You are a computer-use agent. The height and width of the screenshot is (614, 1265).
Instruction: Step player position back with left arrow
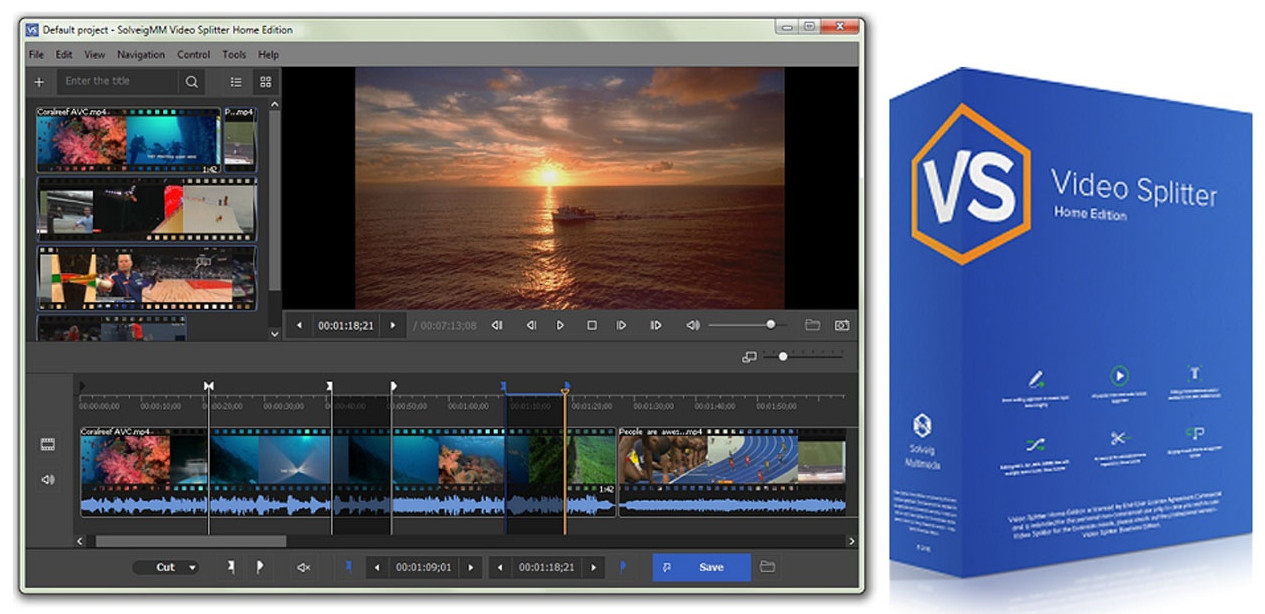pos(299,325)
